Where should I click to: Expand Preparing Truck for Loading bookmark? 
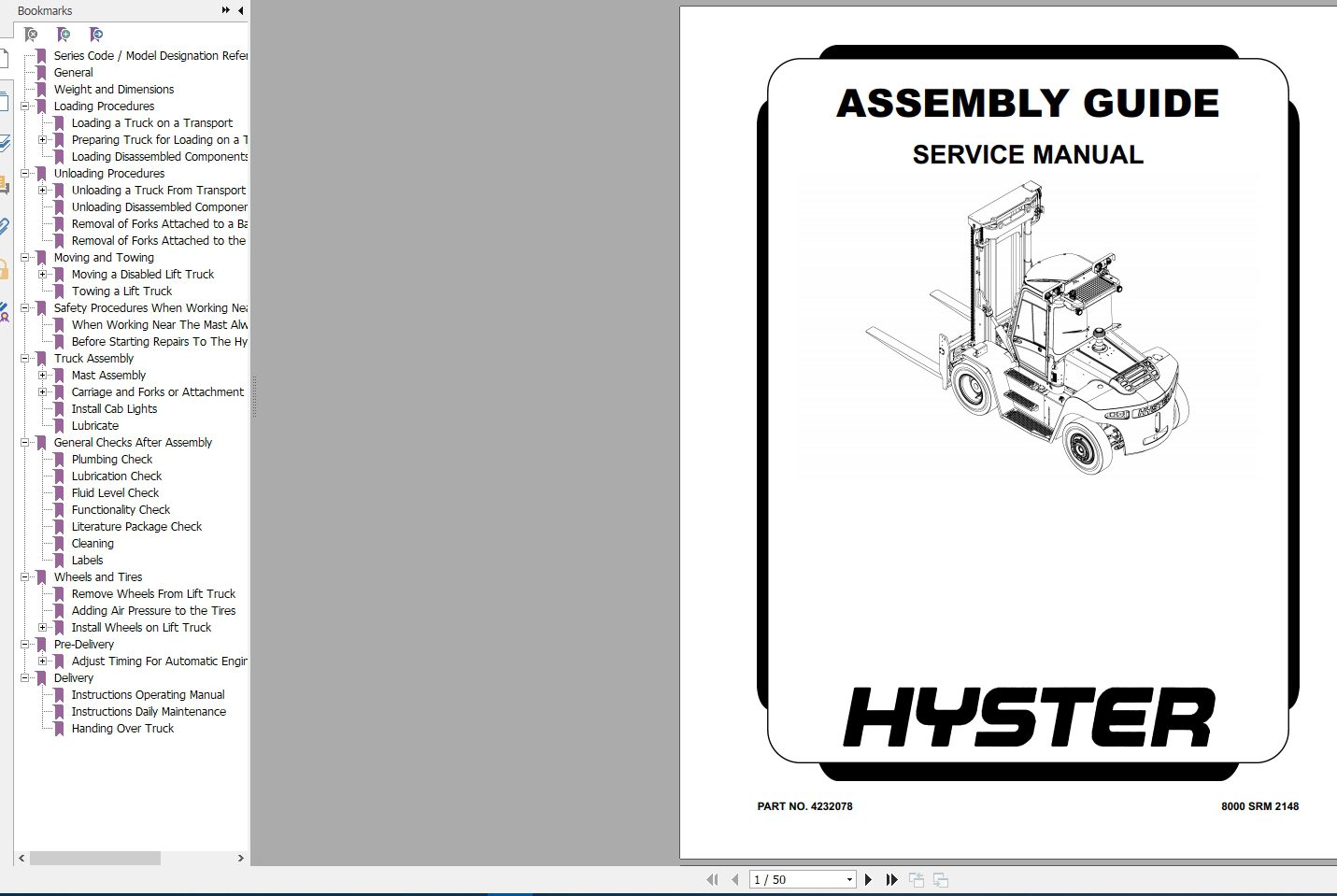pyautogui.click(x=43, y=140)
